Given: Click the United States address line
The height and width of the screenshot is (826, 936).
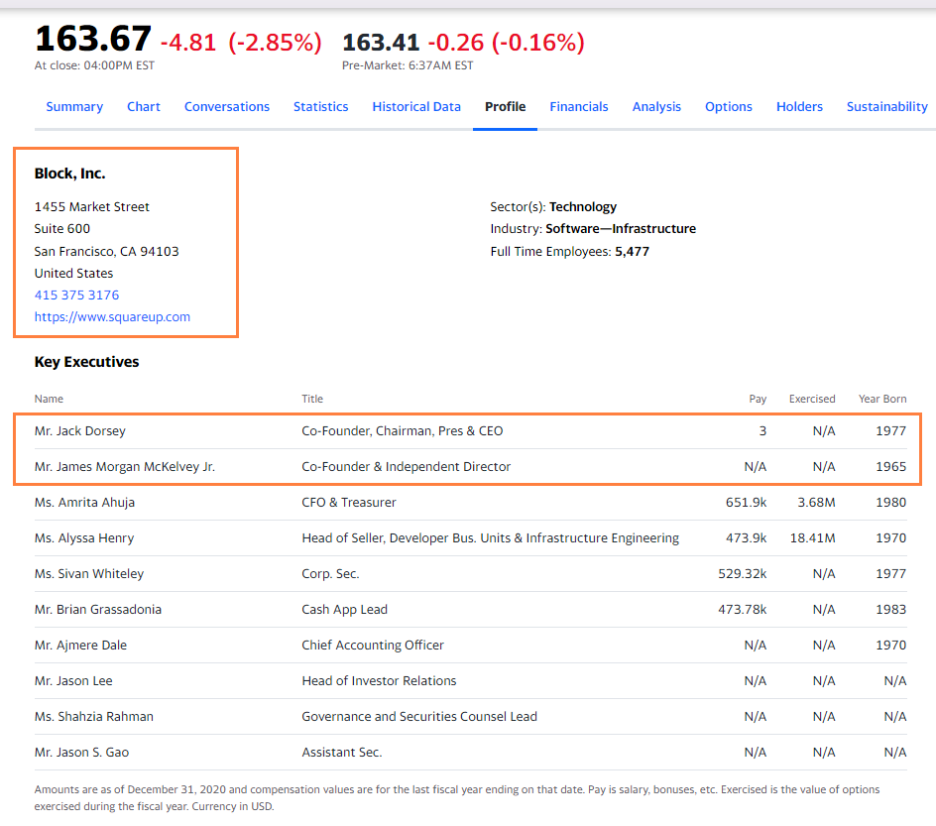Looking at the screenshot, I should (73, 273).
